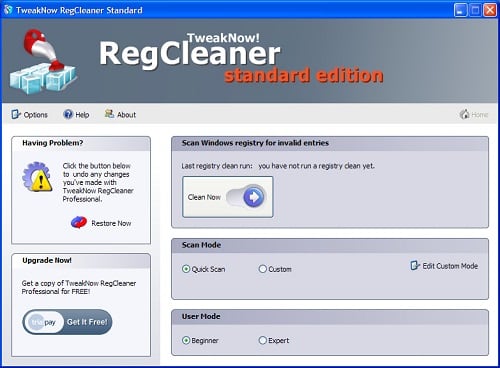This screenshot has height=368, width=500.
Task: Choose Expert user mode
Action: coord(274,340)
